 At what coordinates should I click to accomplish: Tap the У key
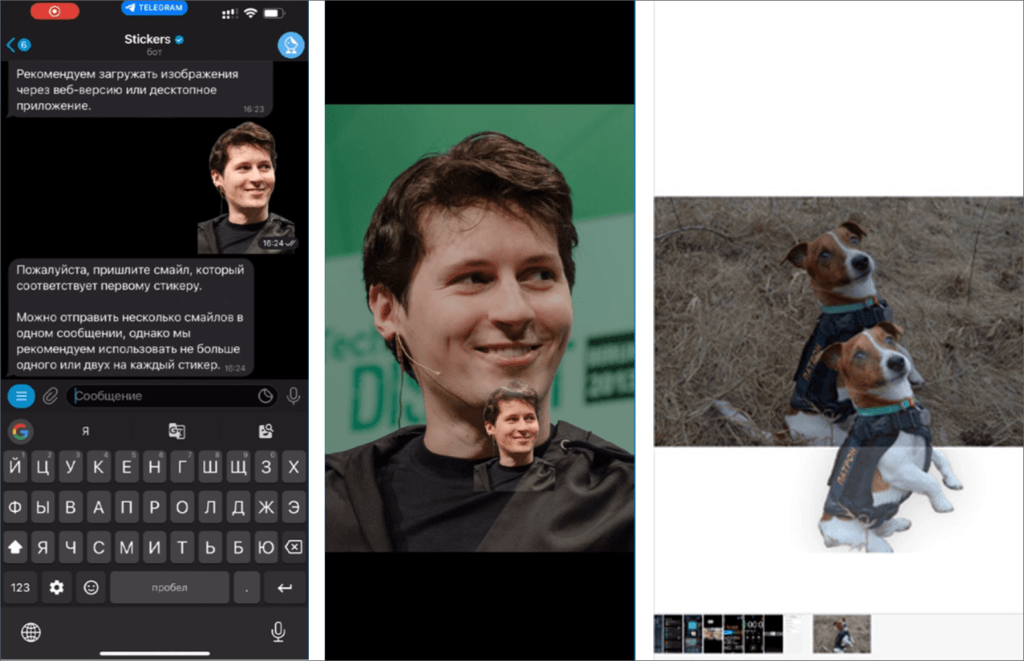tap(71, 467)
